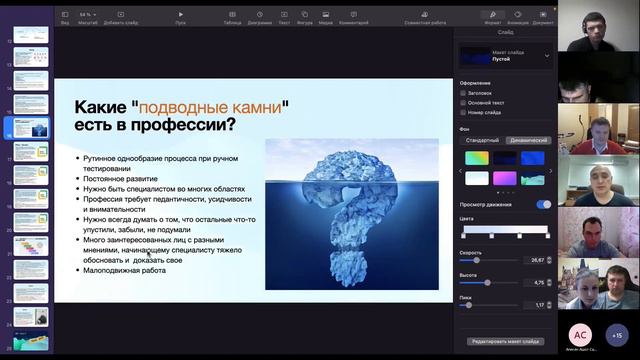Select video of man in red sweater
Screen dimensions: 640x360
click(598, 129)
